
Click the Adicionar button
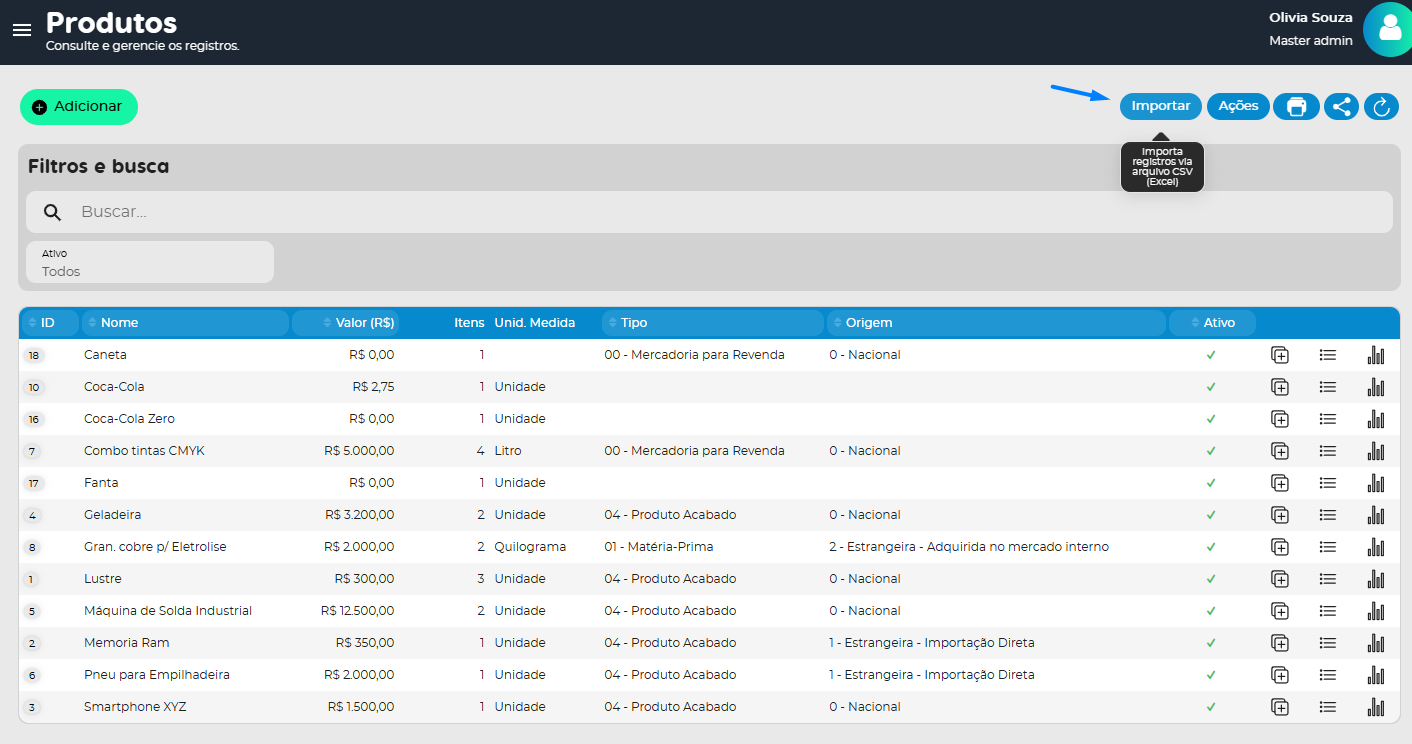pyautogui.click(x=79, y=107)
